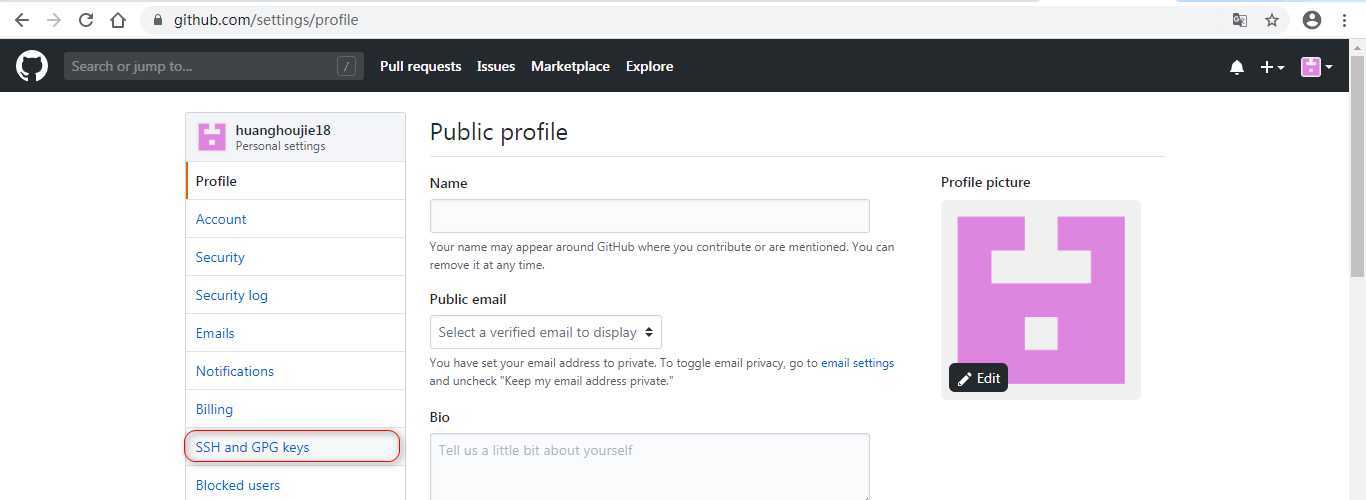Image resolution: width=1366 pixels, height=500 pixels.
Task: Go to the browser home icon
Action: [x=118, y=20]
